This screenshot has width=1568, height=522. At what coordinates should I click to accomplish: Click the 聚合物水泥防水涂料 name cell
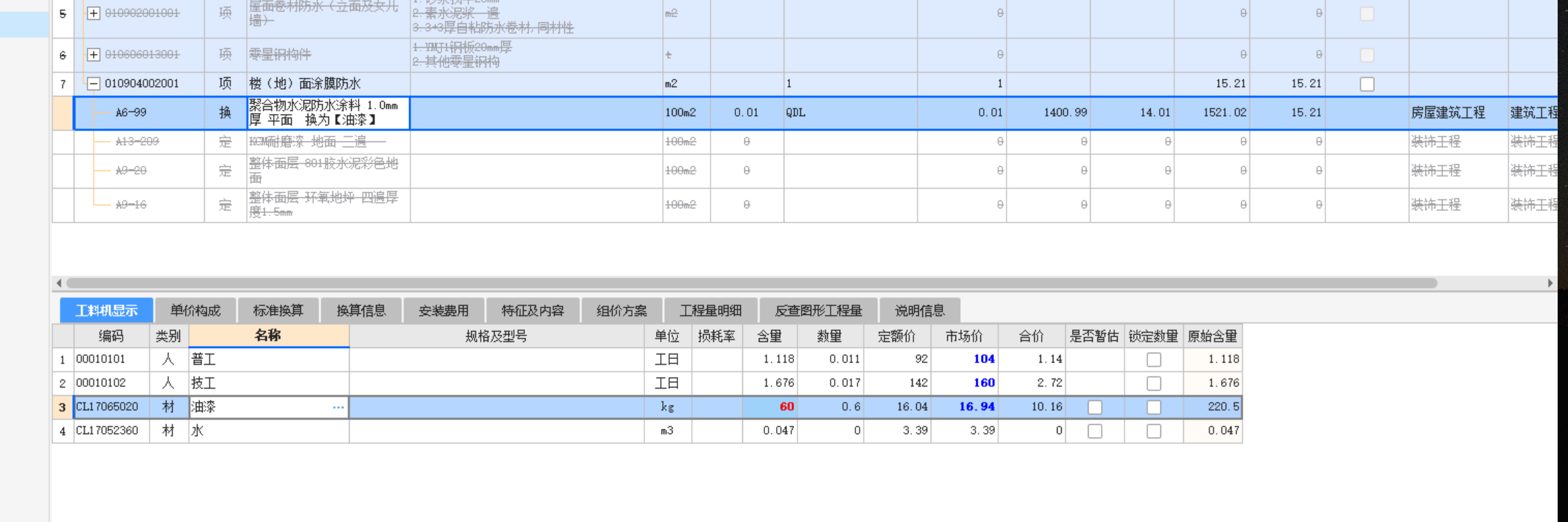(328, 113)
